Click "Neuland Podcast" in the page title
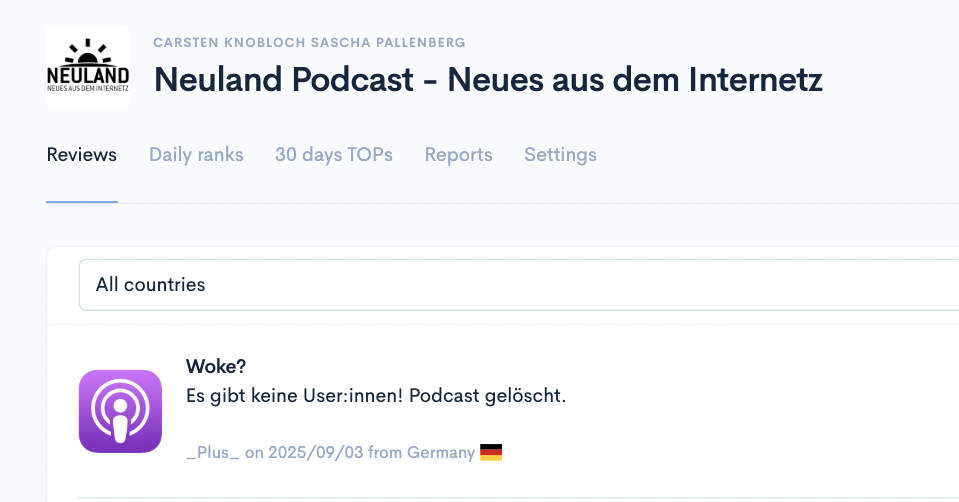This screenshot has height=502, width=959. pyautogui.click(x=281, y=80)
